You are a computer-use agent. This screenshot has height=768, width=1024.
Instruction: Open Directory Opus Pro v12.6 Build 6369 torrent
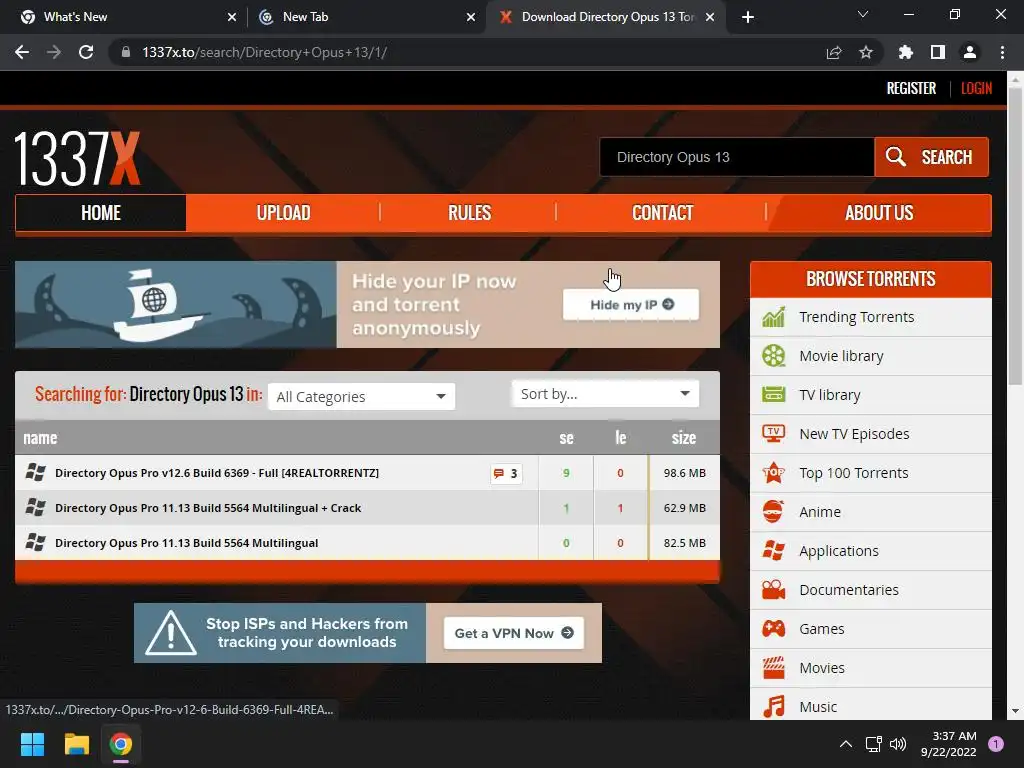(217, 473)
